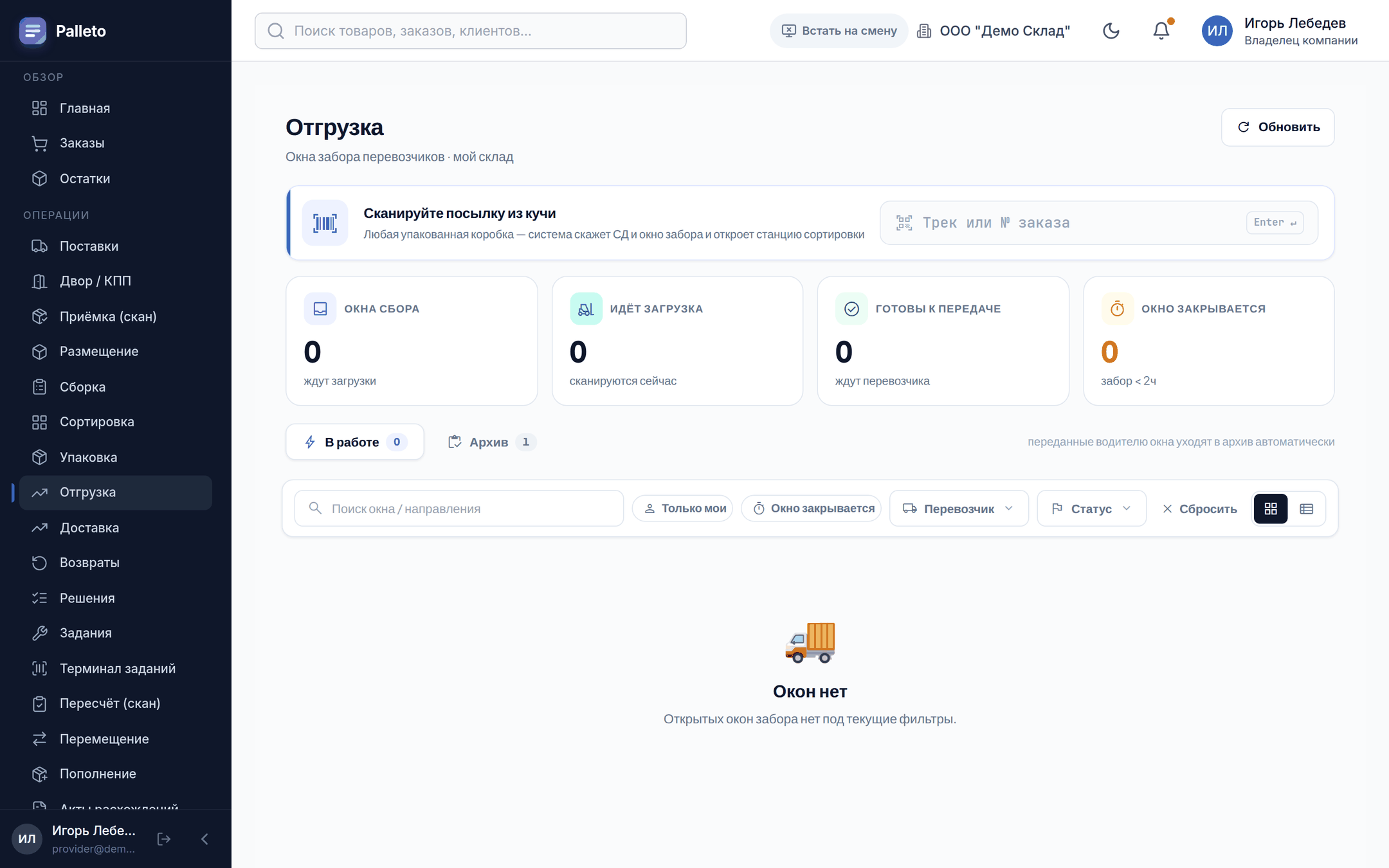Switch to grid view icon
Viewport: 1389px width, 868px height.
tap(1271, 509)
